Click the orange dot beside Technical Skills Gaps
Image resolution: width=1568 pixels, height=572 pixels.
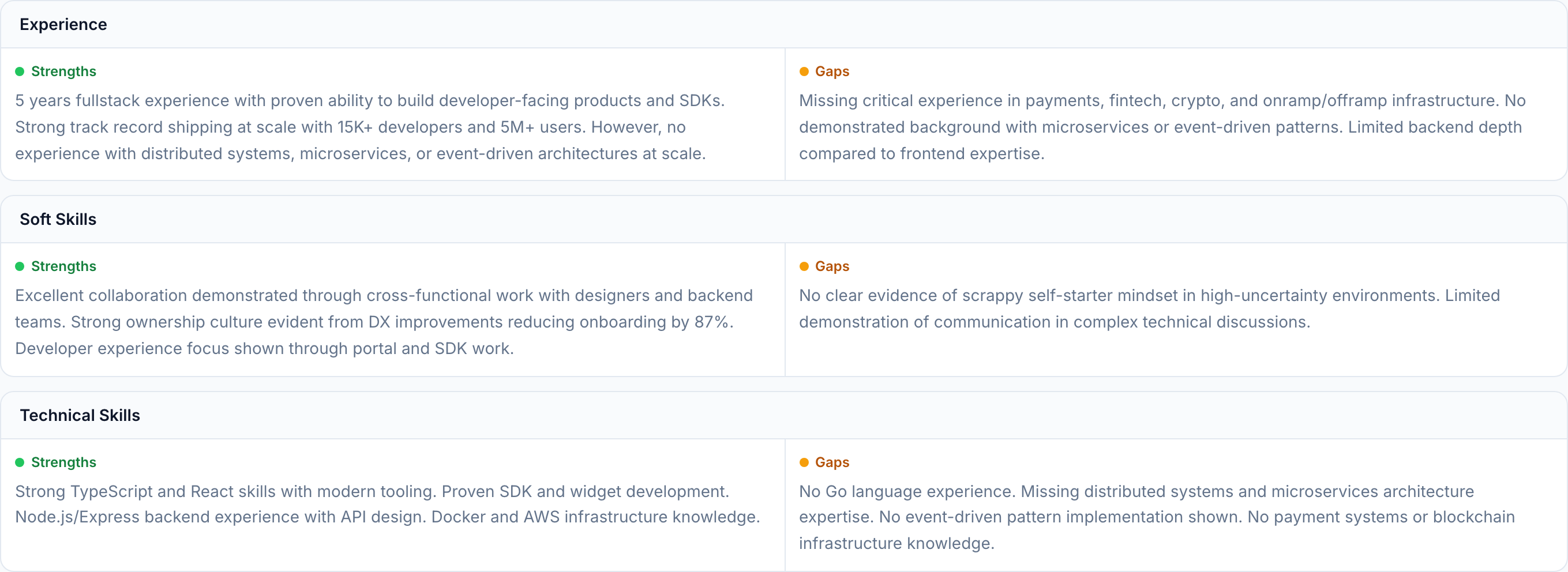[804, 462]
